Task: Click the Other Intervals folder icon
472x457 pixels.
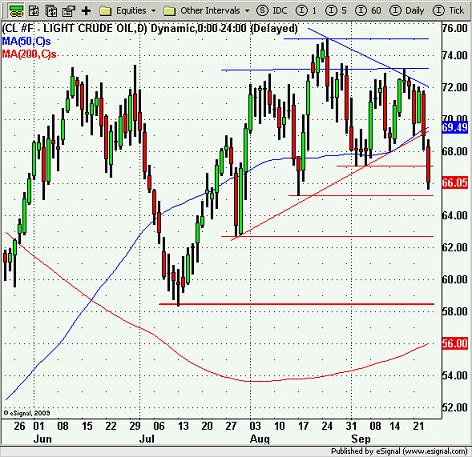Action: (x=169, y=11)
